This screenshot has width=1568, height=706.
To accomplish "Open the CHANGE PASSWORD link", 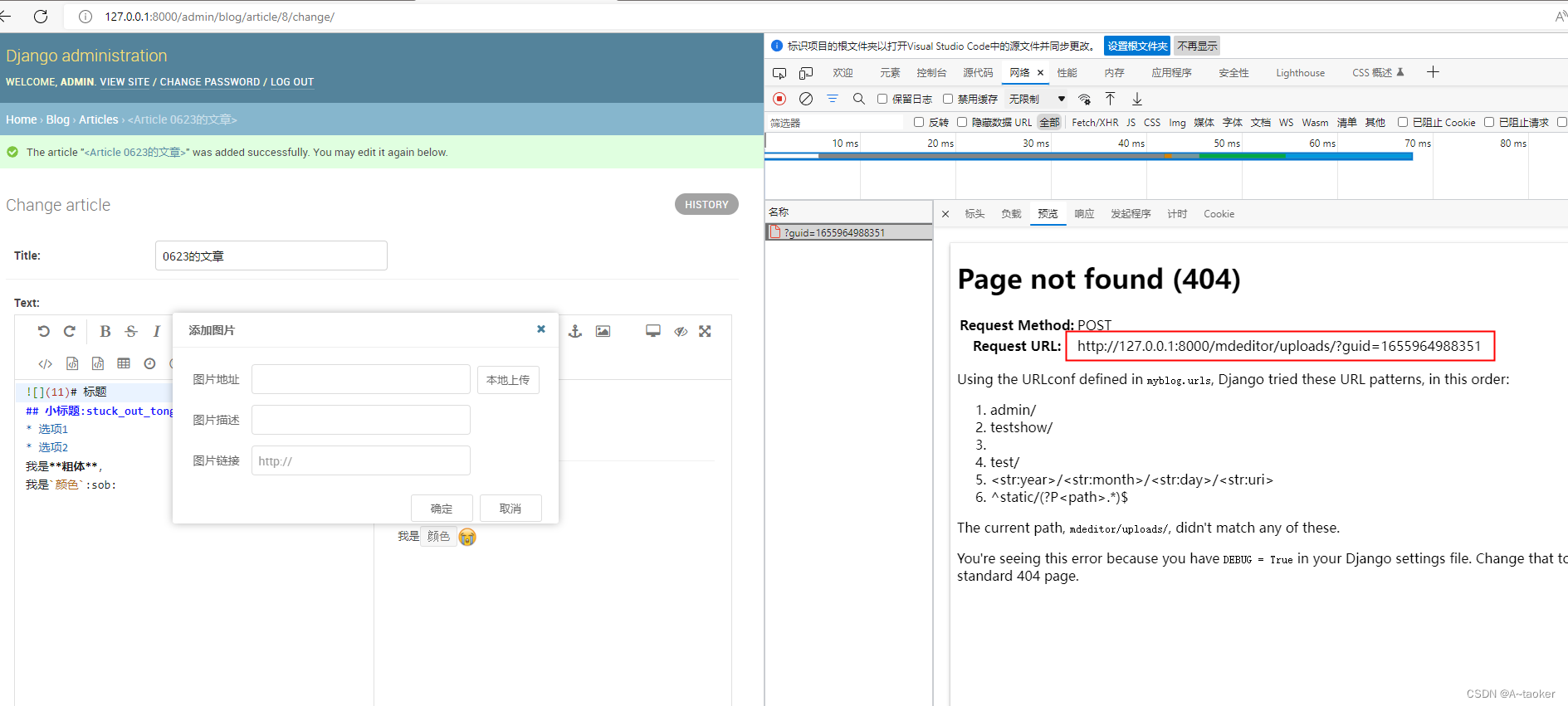I will (x=210, y=82).
